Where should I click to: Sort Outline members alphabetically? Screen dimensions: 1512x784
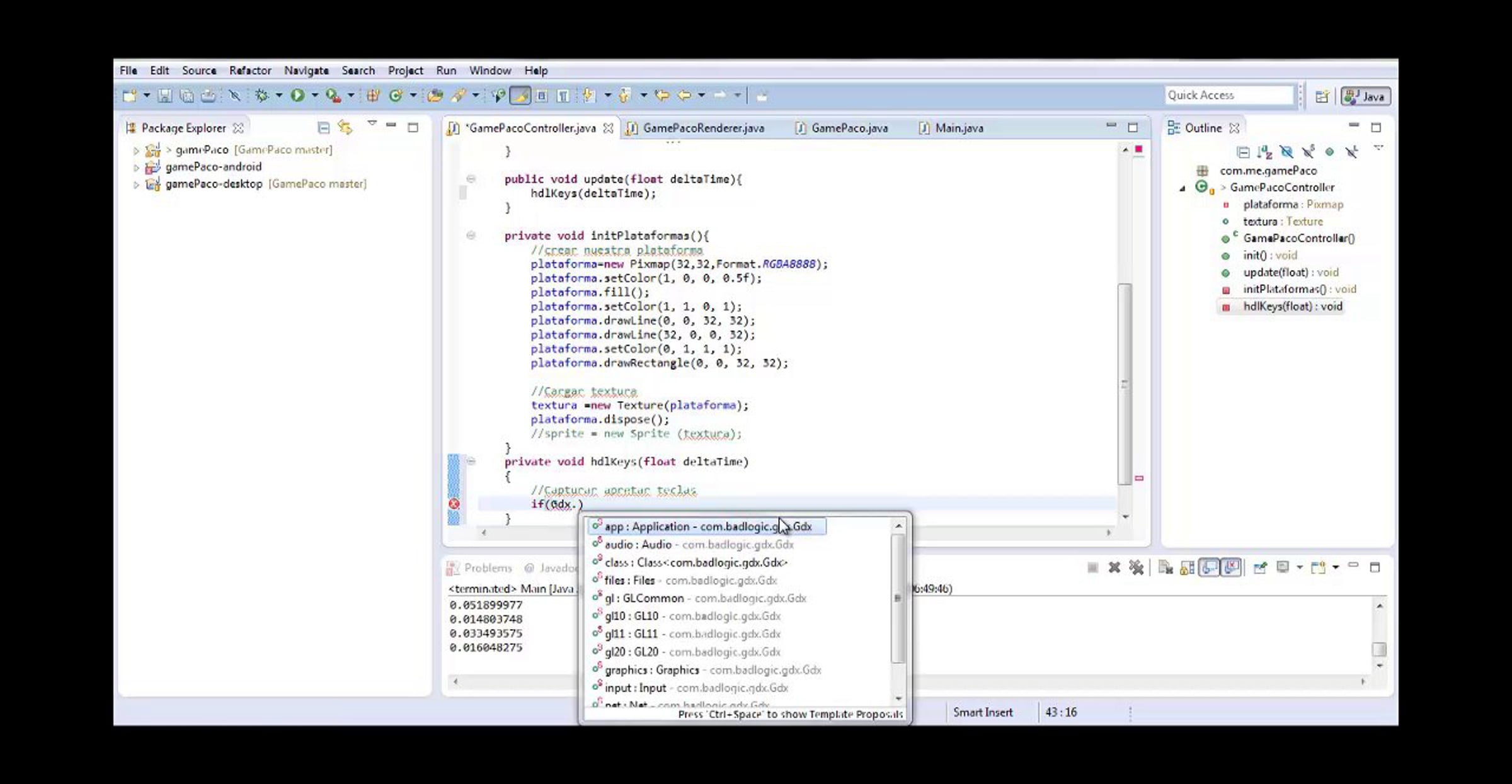coord(1264,152)
